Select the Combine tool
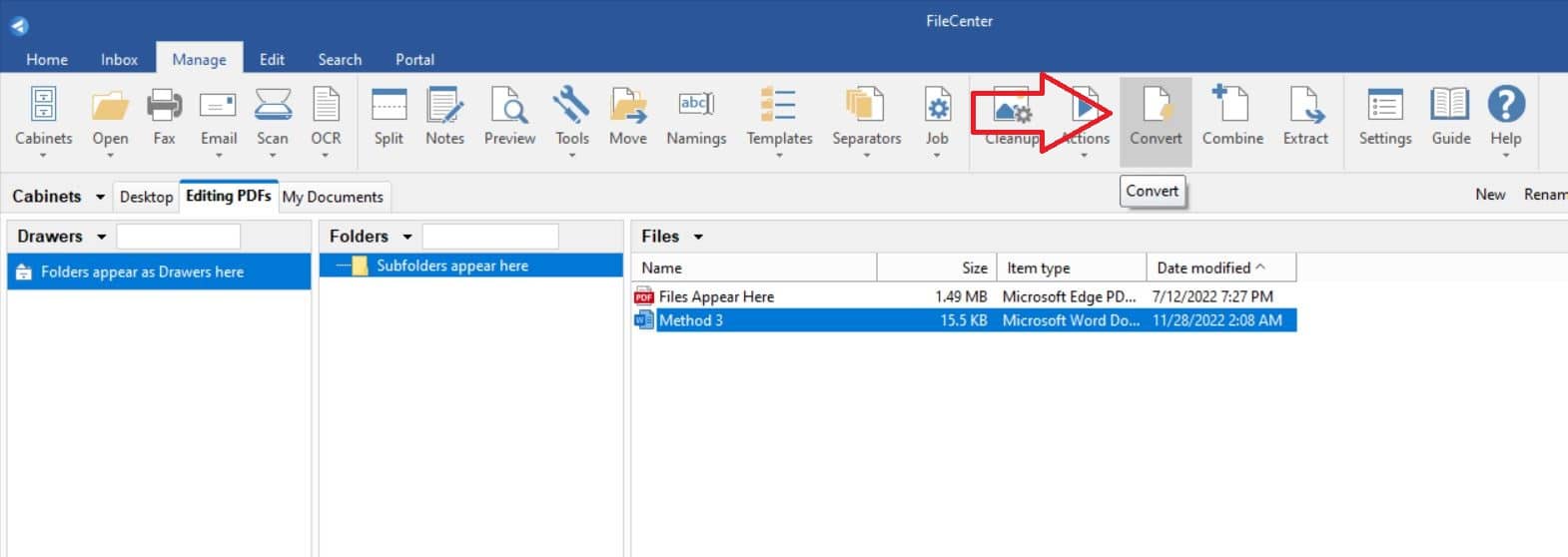Viewport: 1568px width, 557px height. pyautogui.click(x=1232, y=118)
